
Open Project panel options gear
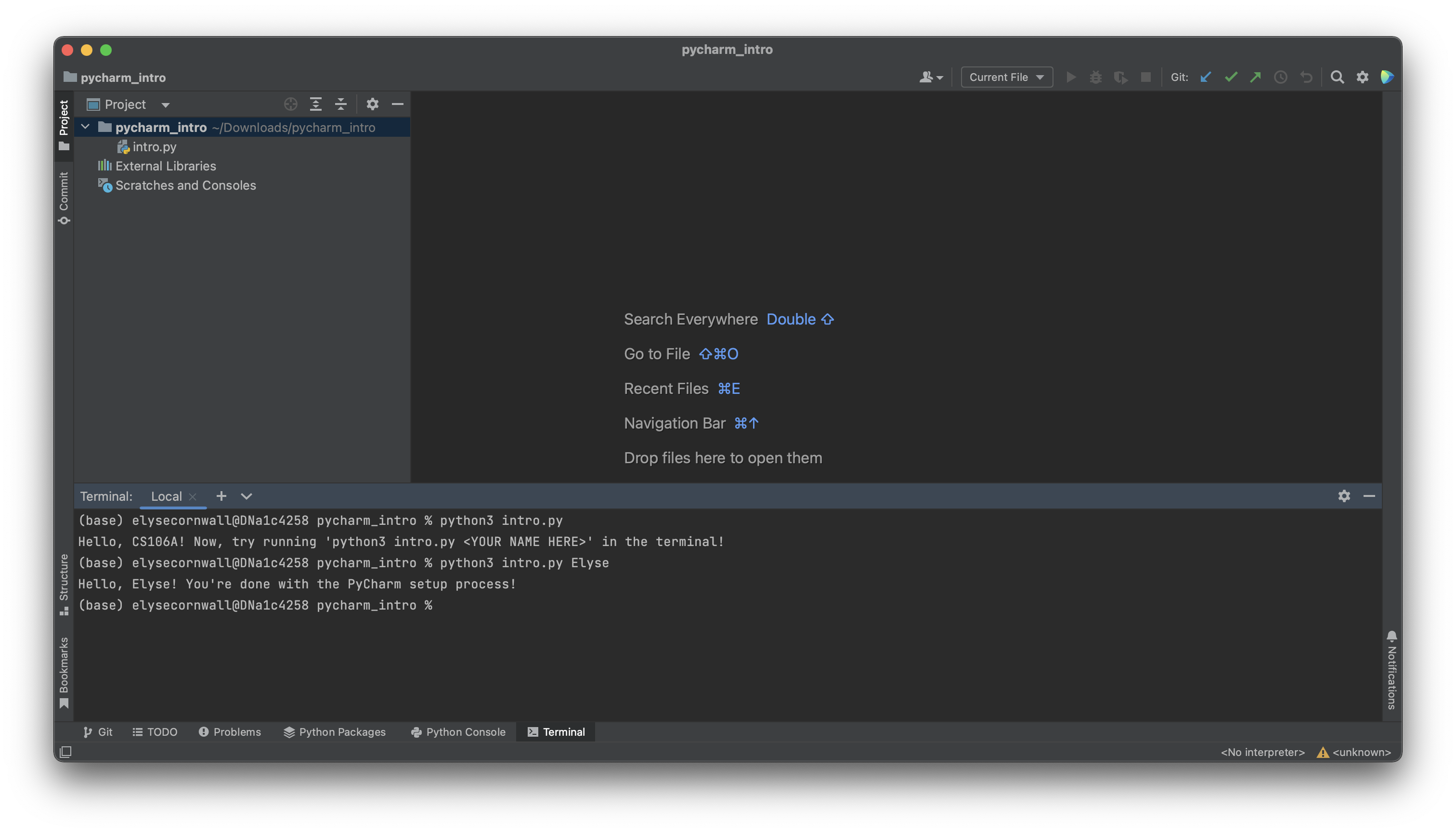tap(373, 104)
